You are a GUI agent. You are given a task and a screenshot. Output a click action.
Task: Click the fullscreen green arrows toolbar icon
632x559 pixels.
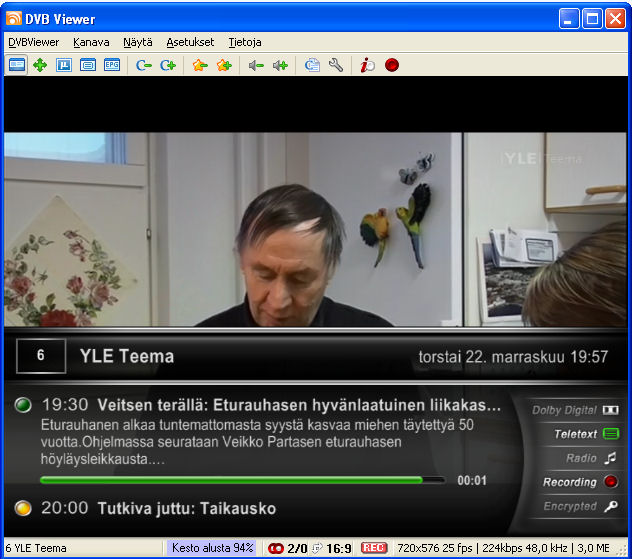pyautogui.click(x=40, y=65)
